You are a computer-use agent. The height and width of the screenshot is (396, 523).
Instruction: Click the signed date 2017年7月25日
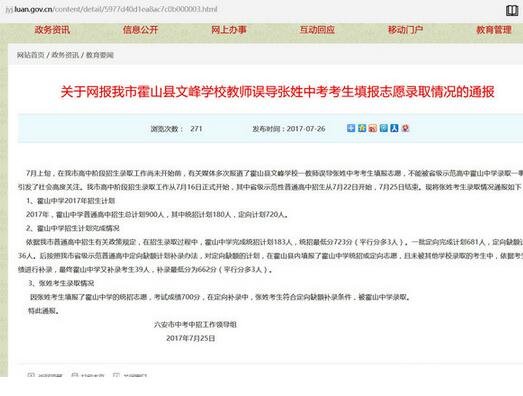pos(191,338)
